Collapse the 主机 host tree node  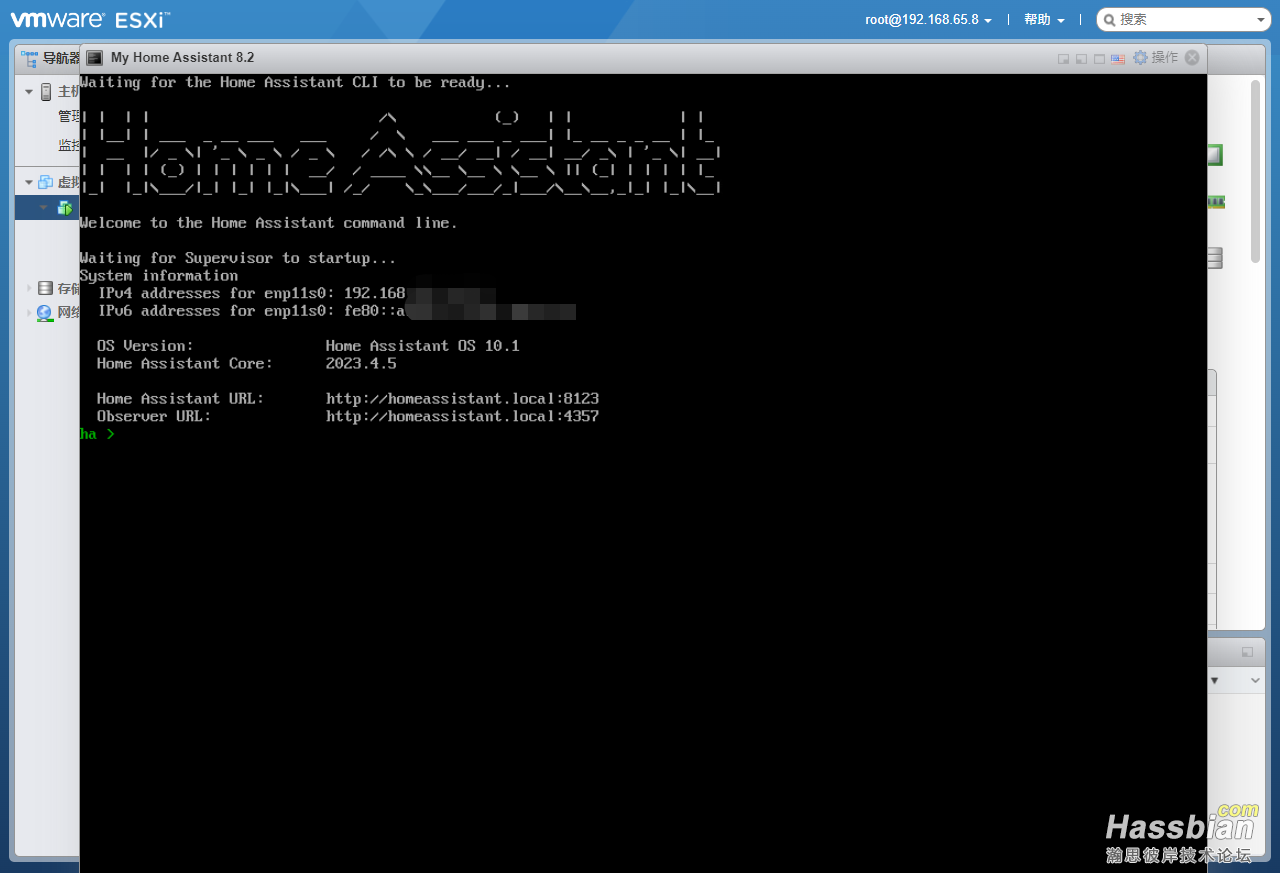click(x=29, y=92)
